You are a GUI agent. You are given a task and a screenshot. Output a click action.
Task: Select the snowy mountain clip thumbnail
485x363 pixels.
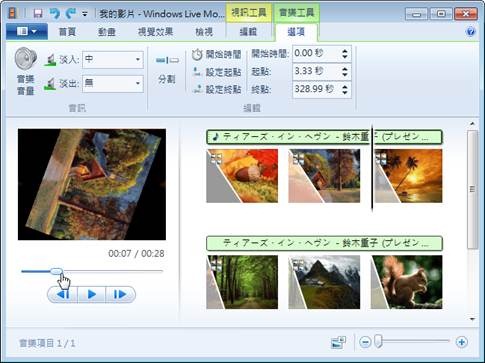click(x=324, y=282)
